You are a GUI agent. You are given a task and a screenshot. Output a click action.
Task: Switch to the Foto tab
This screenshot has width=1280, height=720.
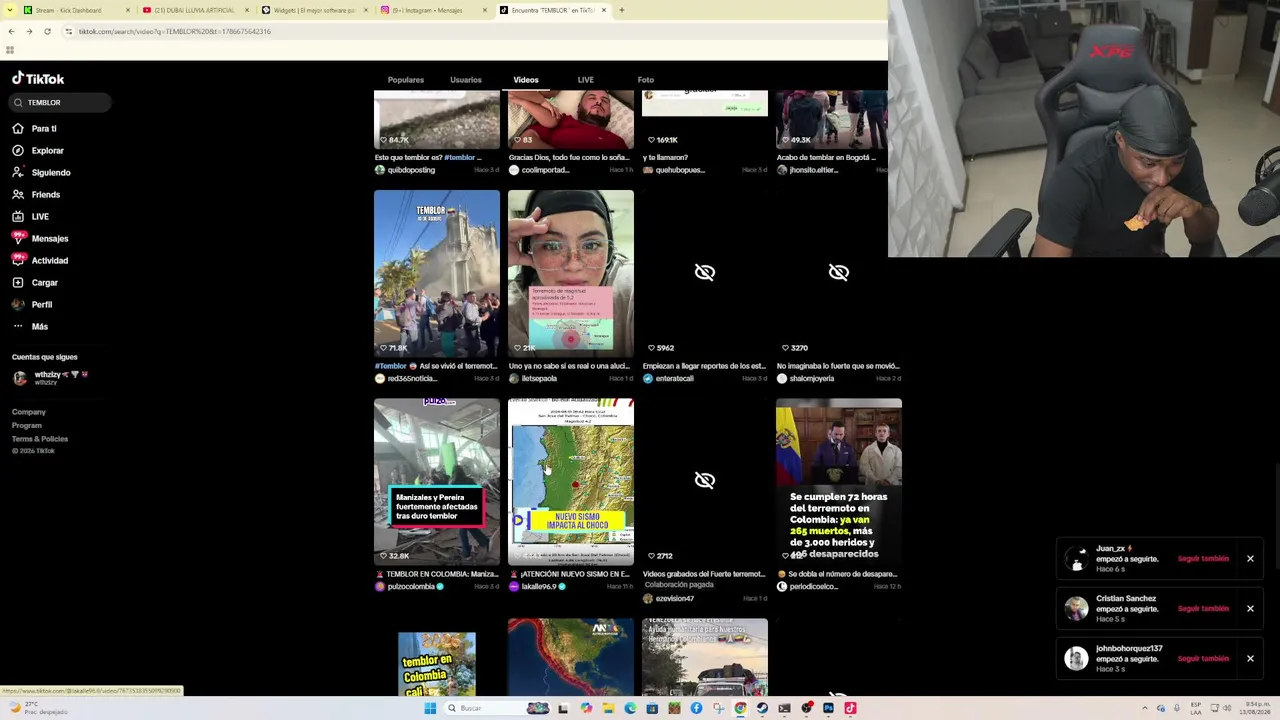point(646,80)
